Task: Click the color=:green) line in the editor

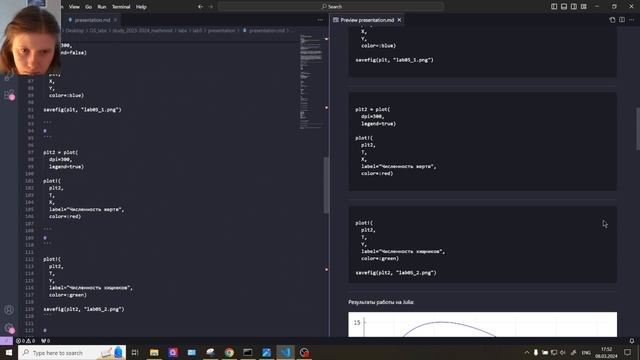Action: (x=68, y=295)
